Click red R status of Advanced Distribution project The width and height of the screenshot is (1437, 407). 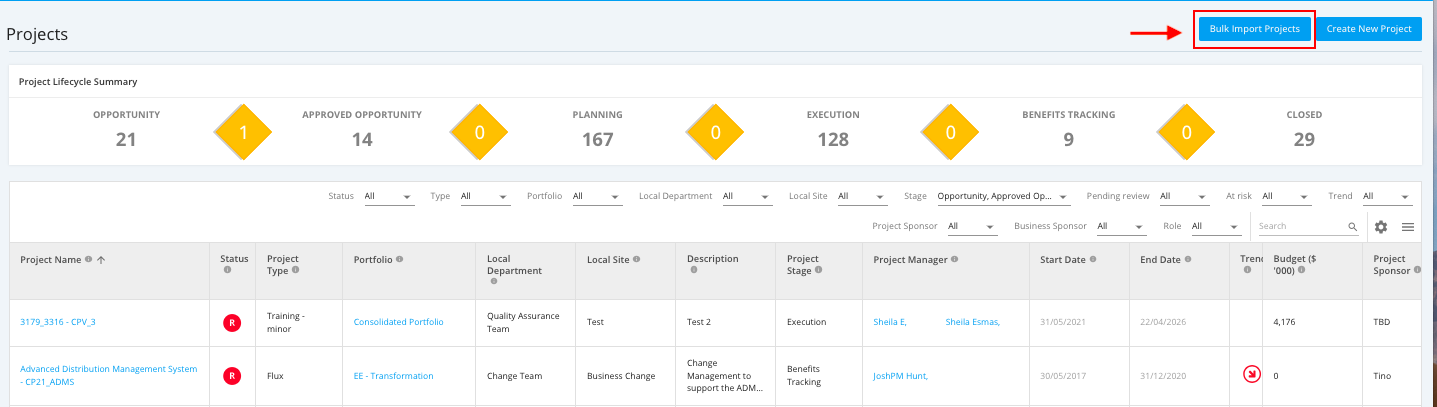[232, 376]
